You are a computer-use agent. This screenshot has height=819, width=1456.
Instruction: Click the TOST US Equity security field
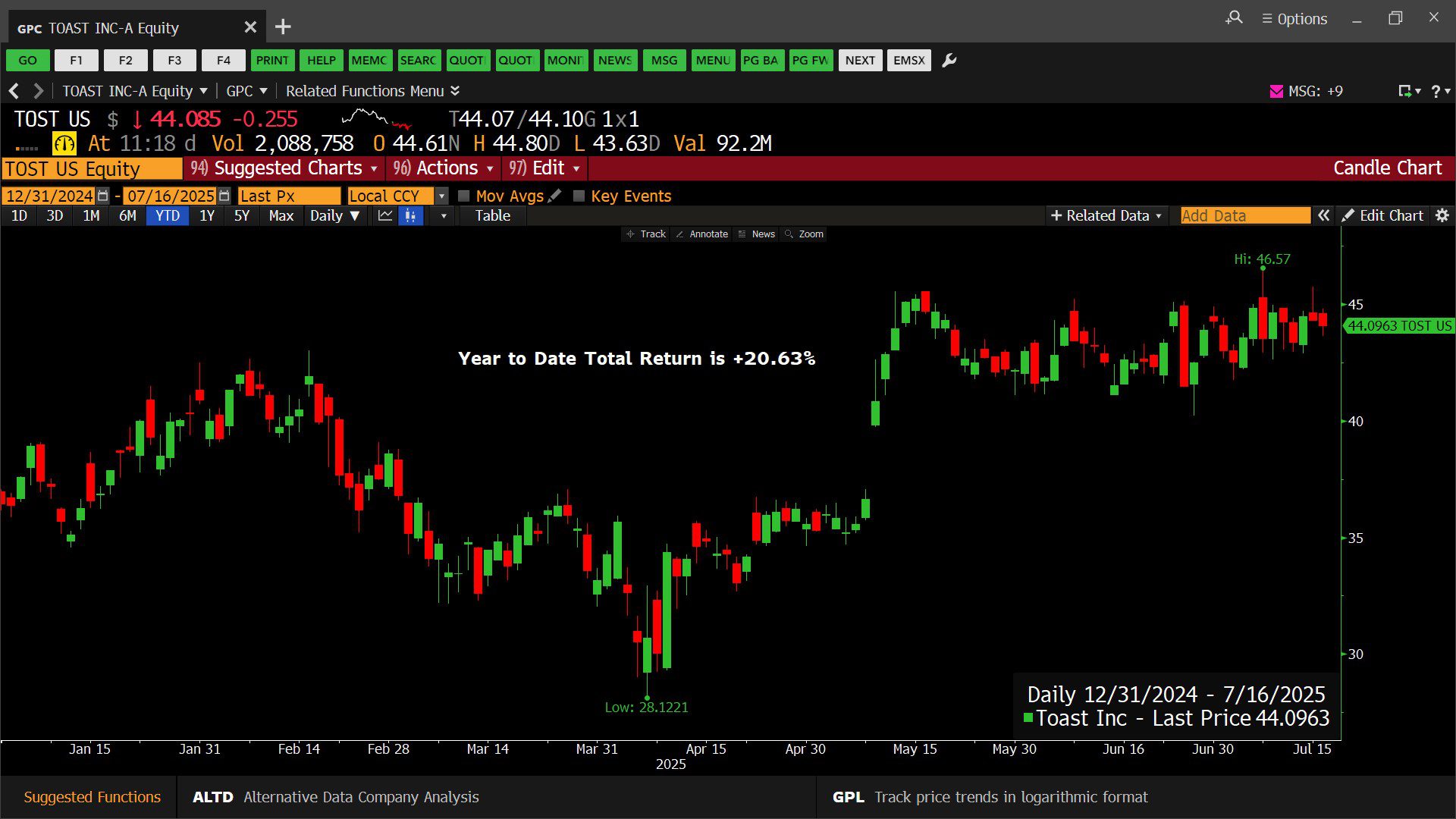[93, 168]
